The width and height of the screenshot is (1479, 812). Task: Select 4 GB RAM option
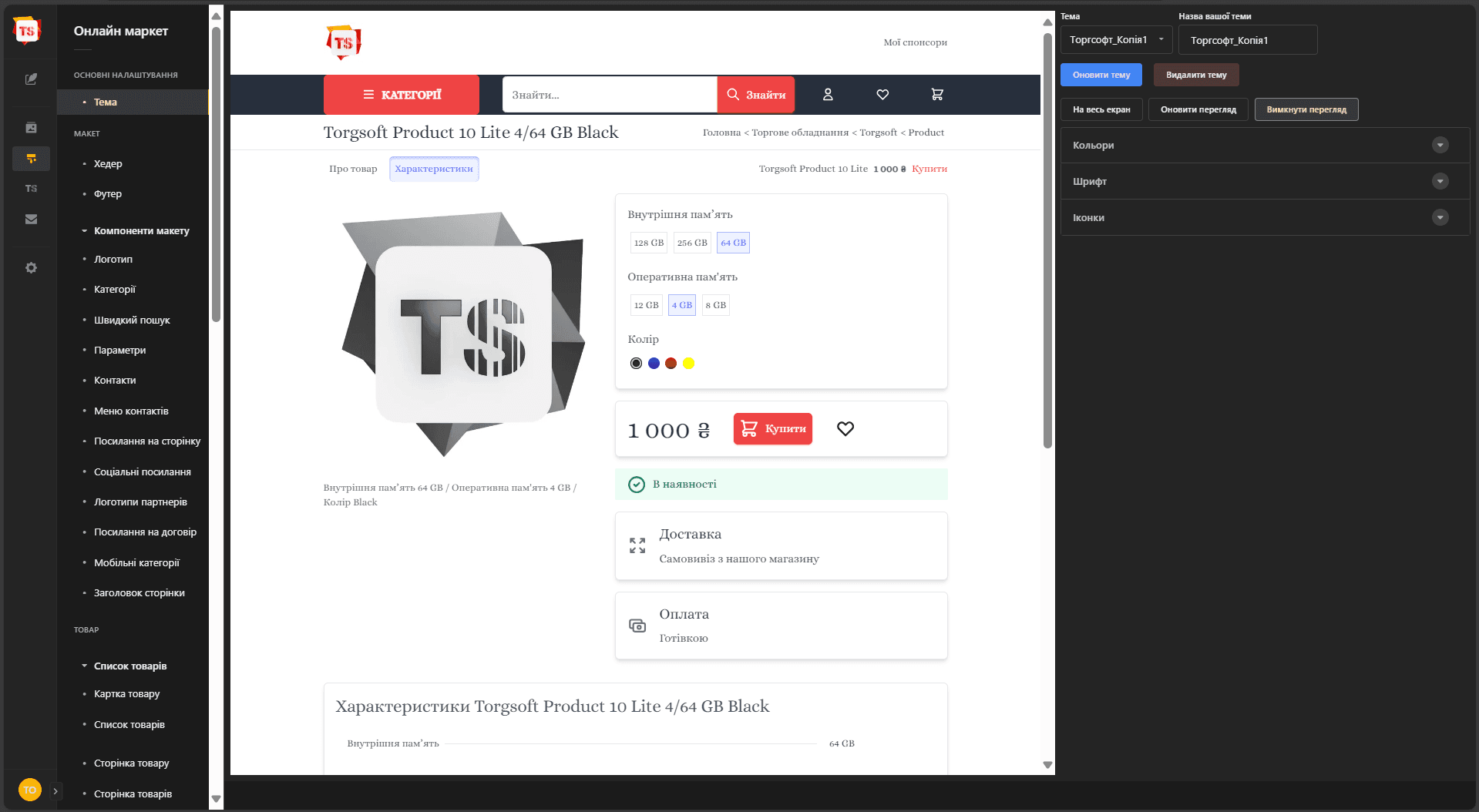tap(682, 305)
